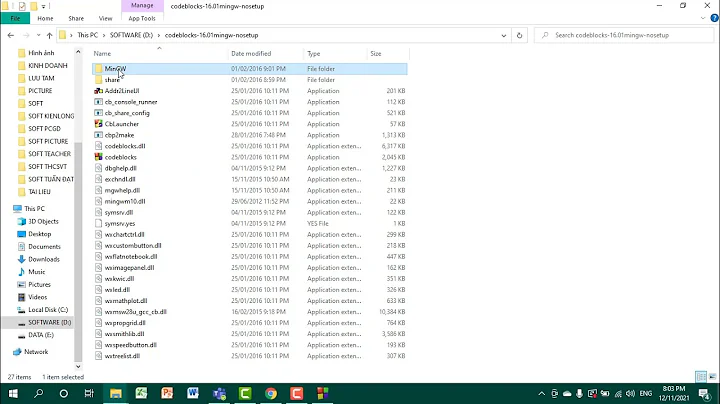Click the codeblocks.dll file icon
This screenshot has width=720, height=404.
98,146
